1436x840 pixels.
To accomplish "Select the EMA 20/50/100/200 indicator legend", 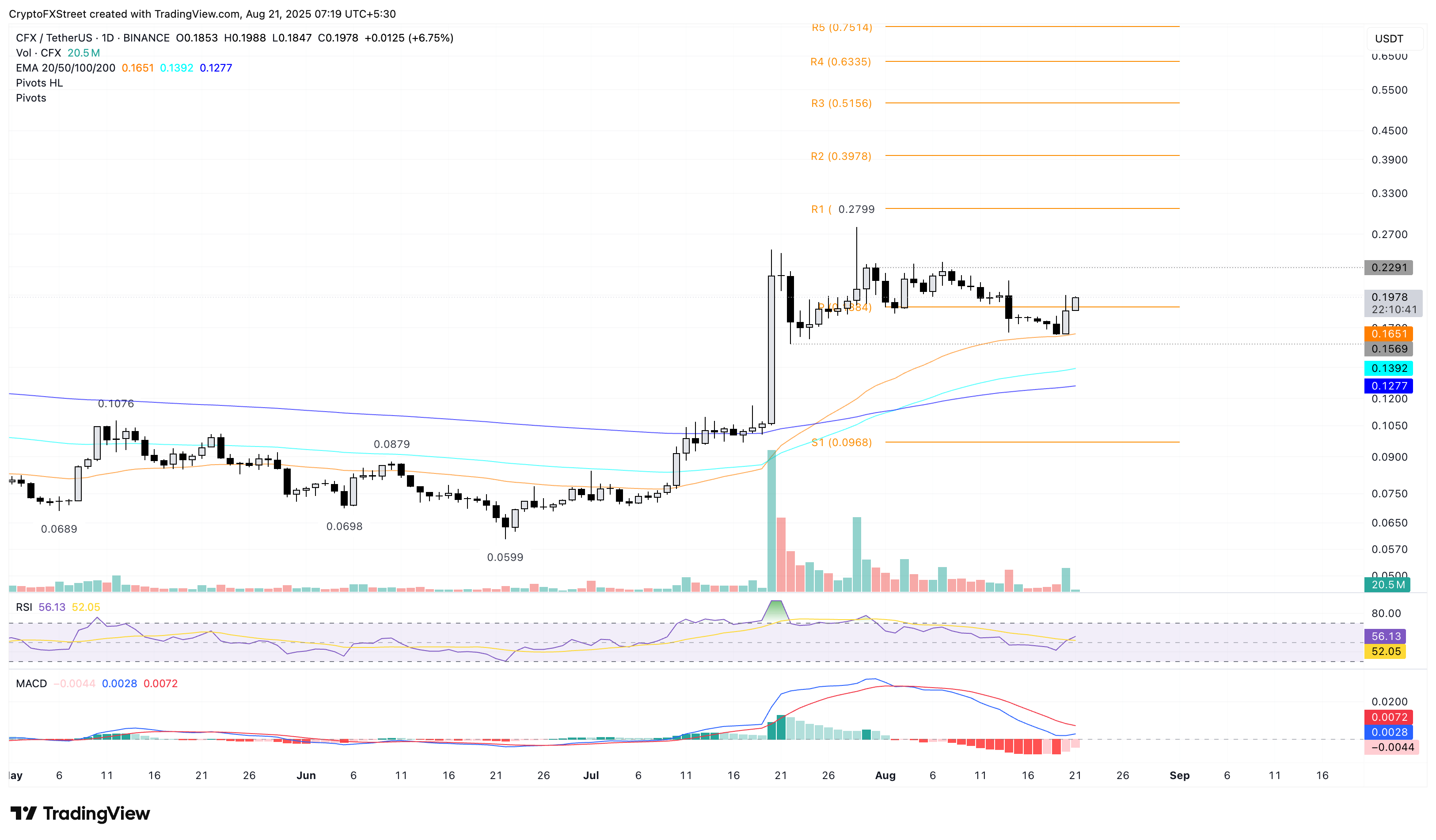I will pos(65,68).
